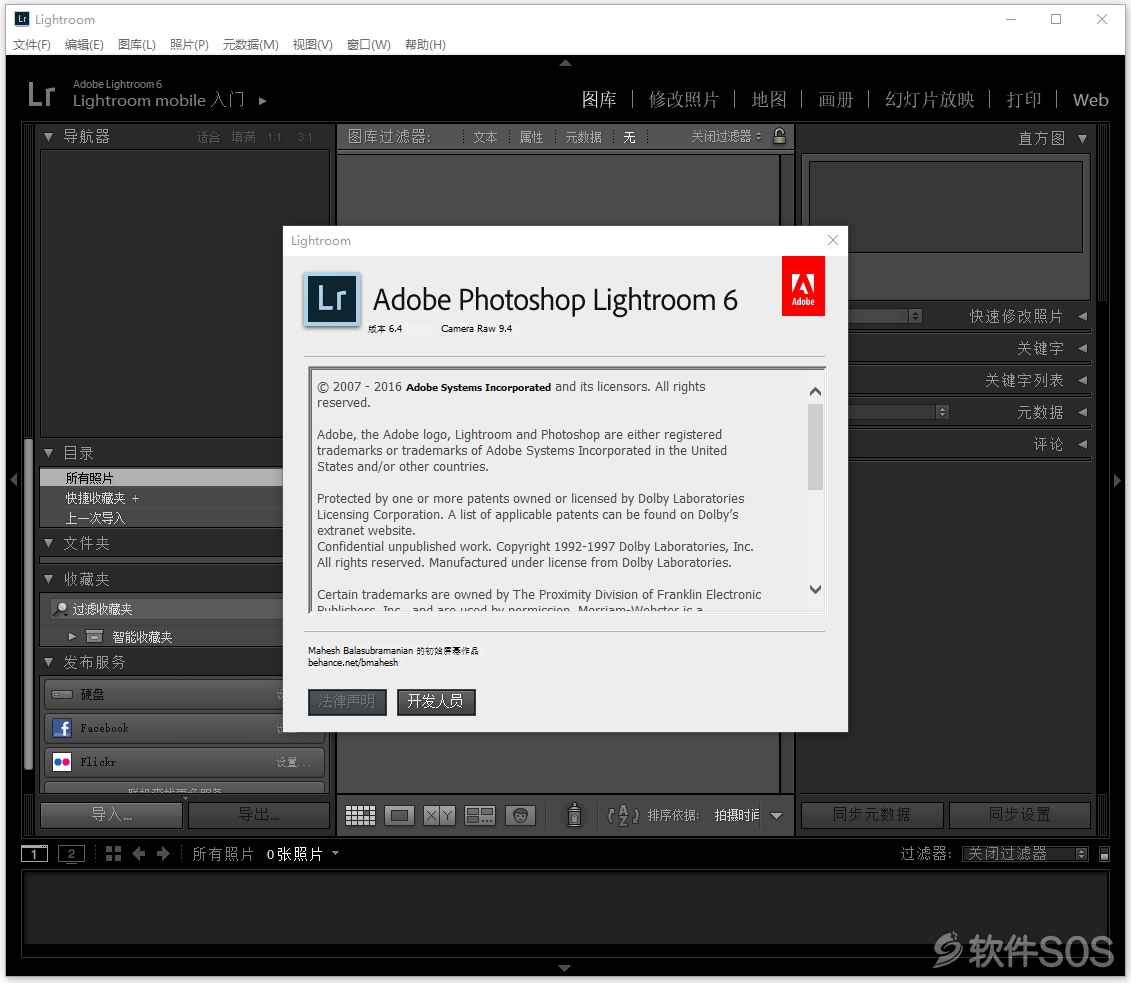Enable Text library filter
Viewport: 1131px width, 983px height.
[485, 137]
